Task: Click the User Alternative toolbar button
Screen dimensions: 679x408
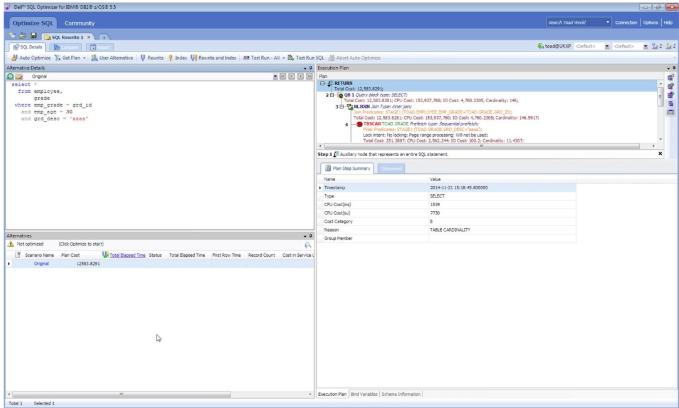Action: pyautogui.click(x=112, y=58)
